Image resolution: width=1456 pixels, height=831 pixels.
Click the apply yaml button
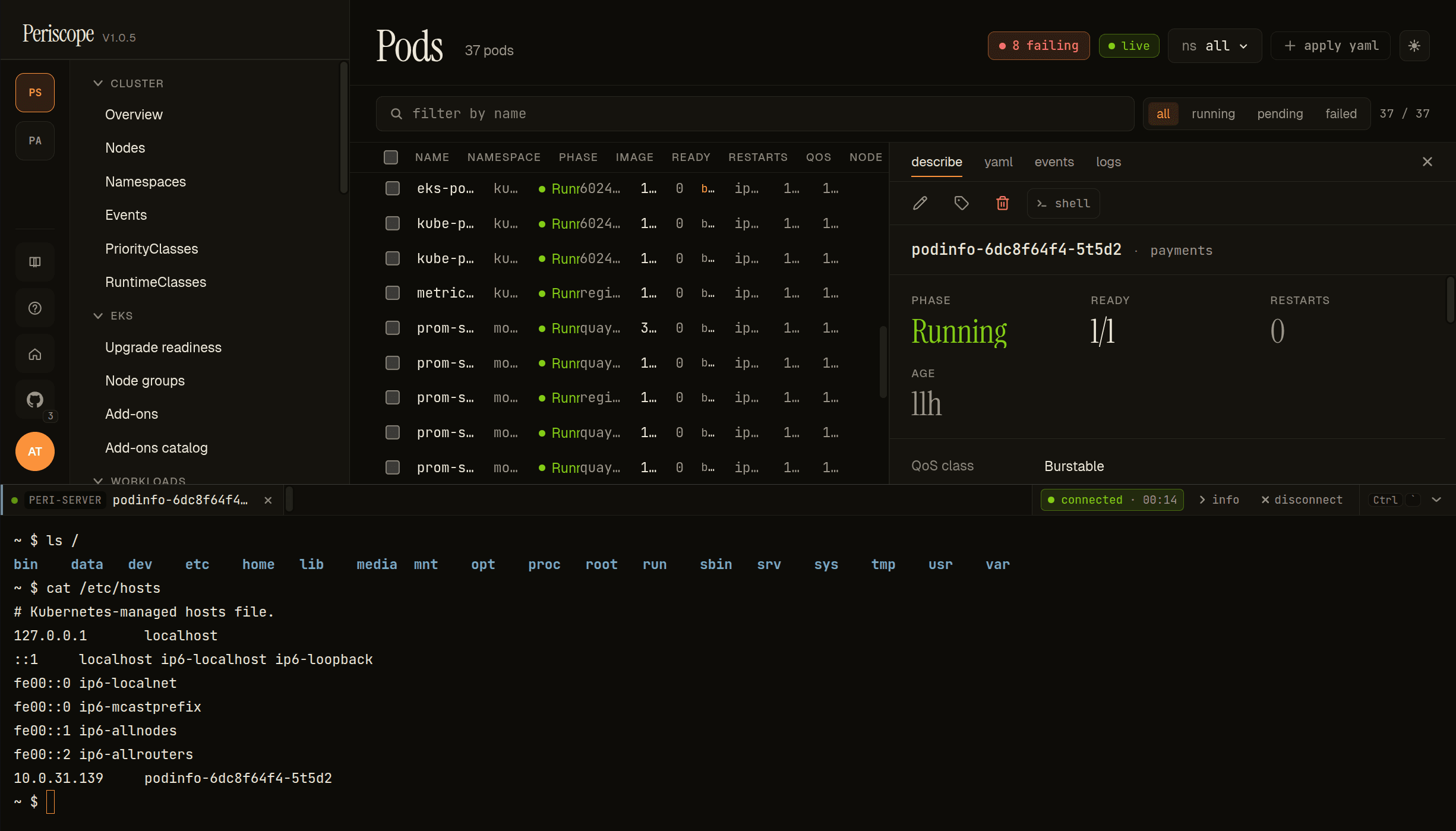[1331, 46]
